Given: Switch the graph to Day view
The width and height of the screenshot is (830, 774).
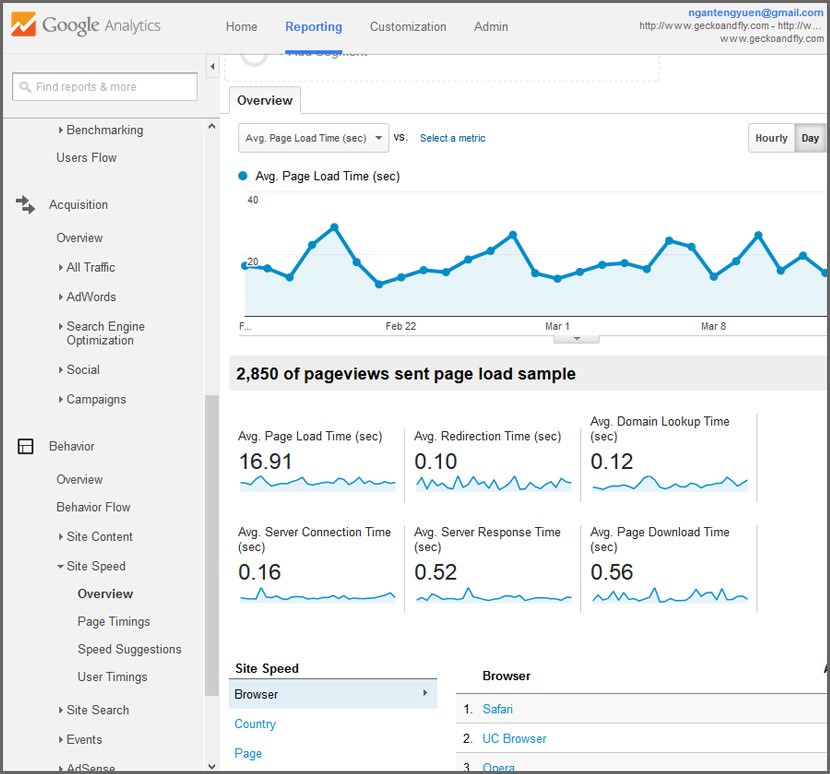Looking at the screenshot, I should (x=810, y=138).
